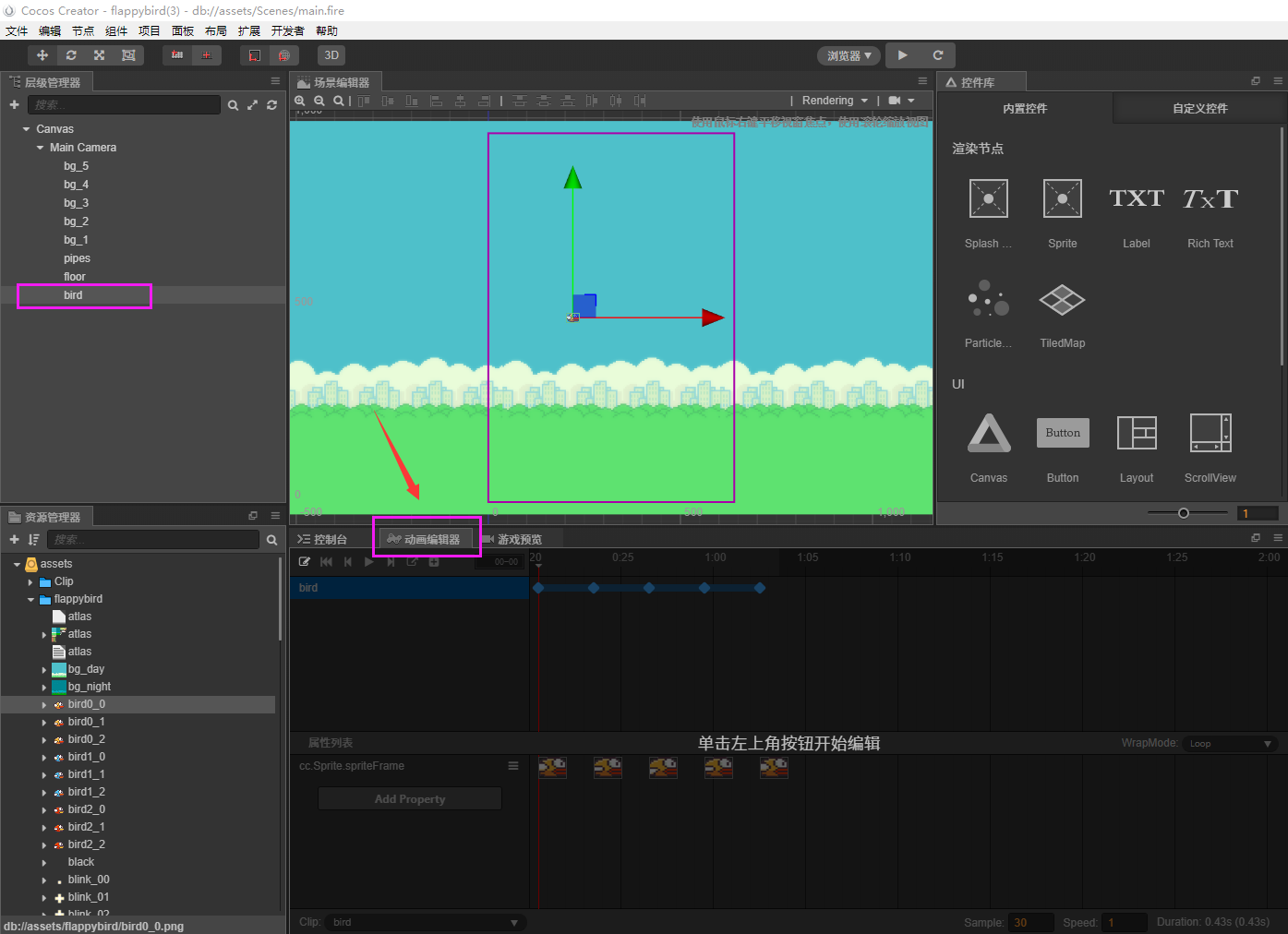Run the game preview play button

point(903,55)
